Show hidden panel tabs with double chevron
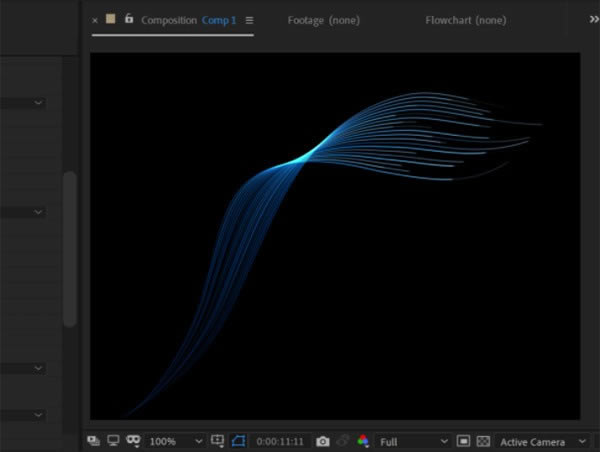Viewport: 600px width, 452px height. (594, 19)
